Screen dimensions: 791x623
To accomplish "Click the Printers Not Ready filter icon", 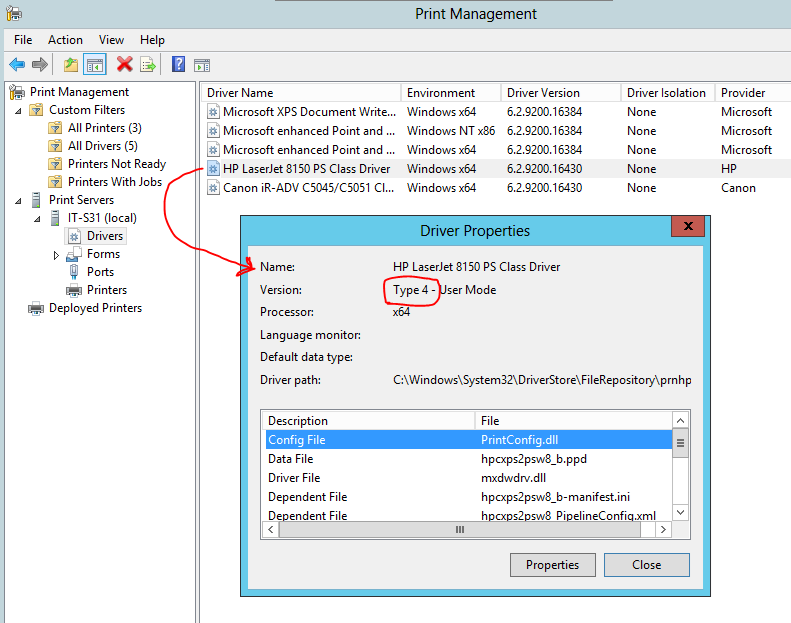I will 55,164.
